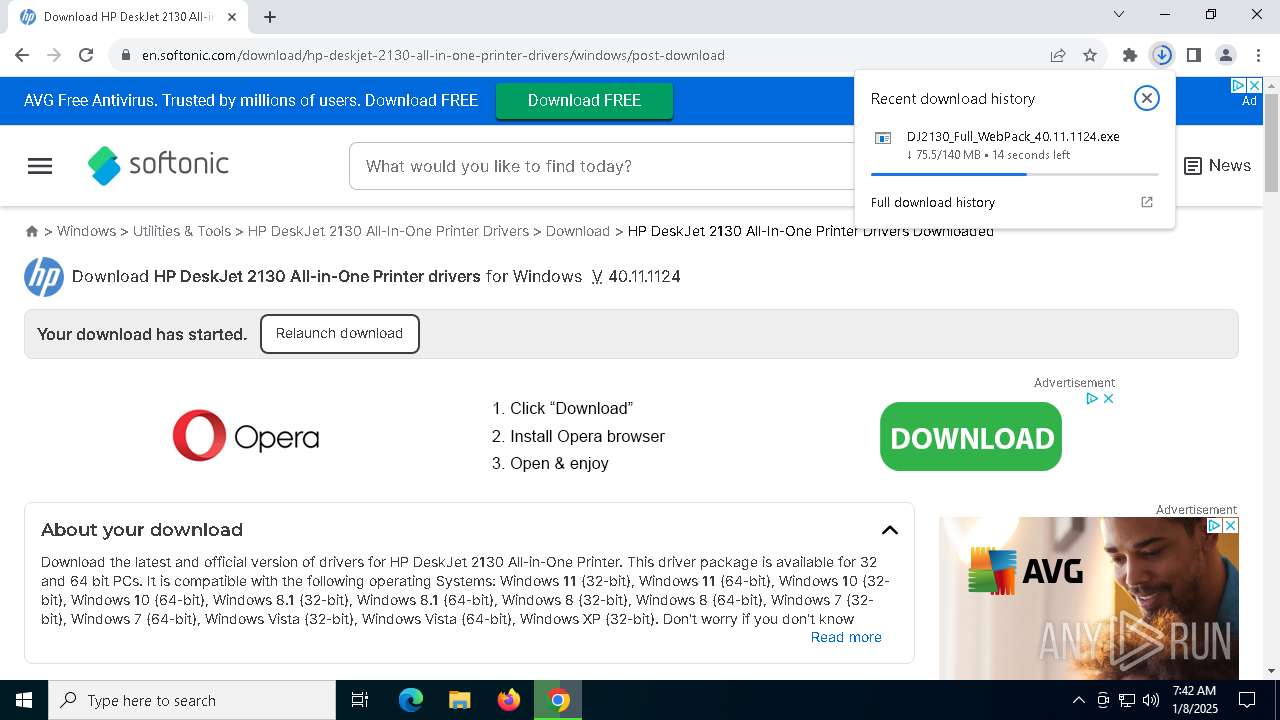Screen dimensions: 1280x720
Task: Close the AVG sidebar ad
Action: tap(1231, 525)
